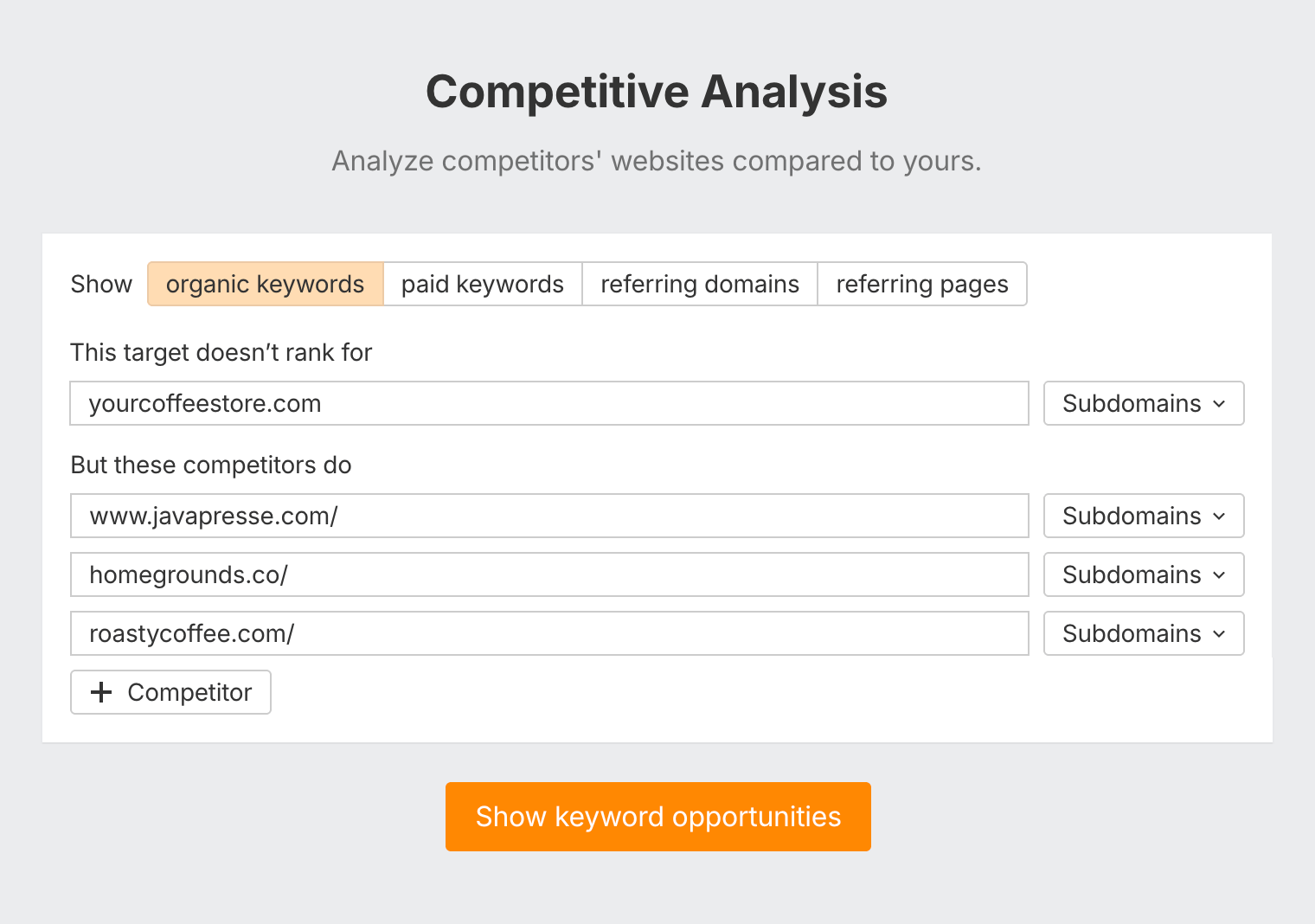Click Show keyword opportunities
1315x924 pixels.
click(657, 816)
